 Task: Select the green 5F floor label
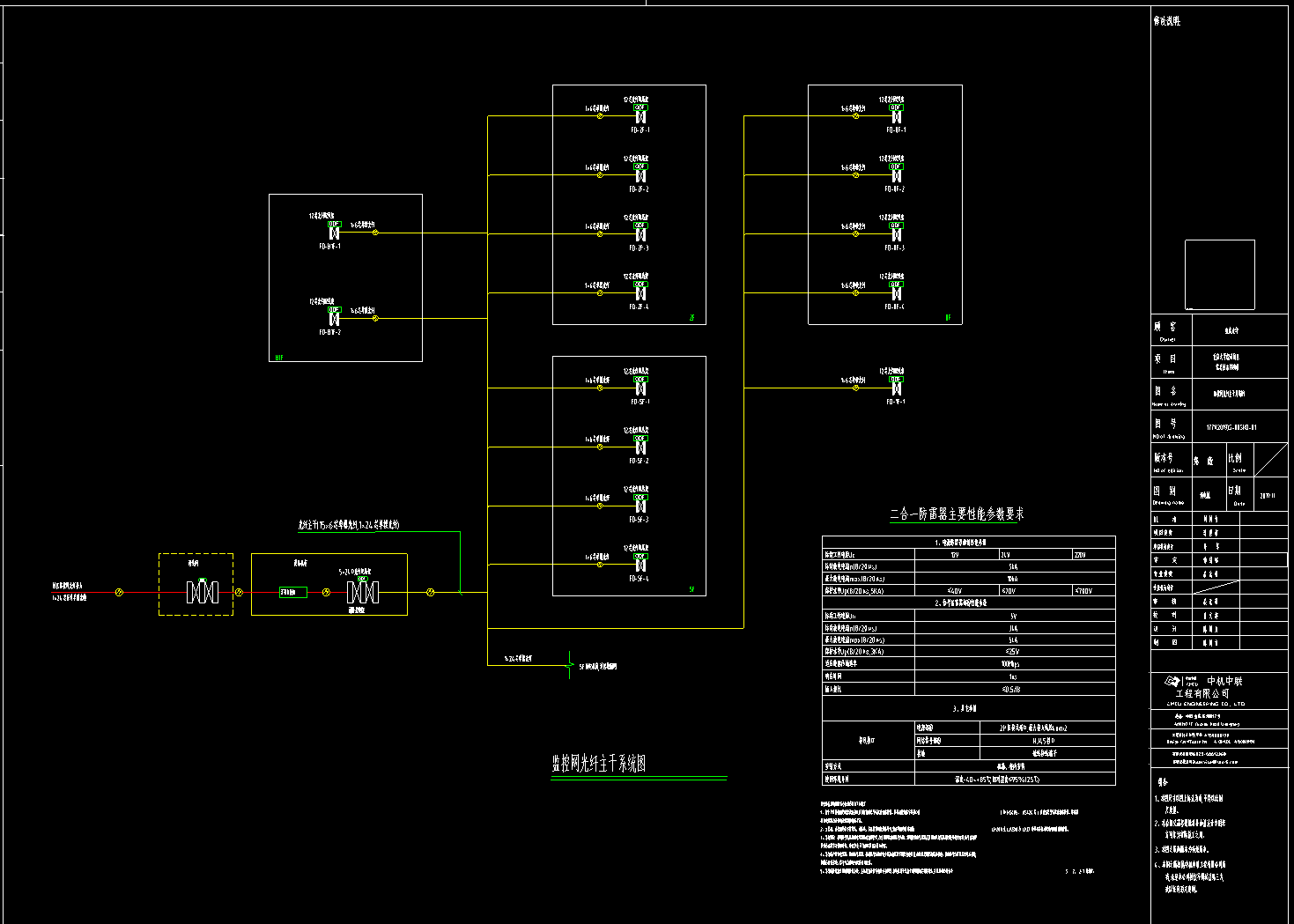click(691, 589)
